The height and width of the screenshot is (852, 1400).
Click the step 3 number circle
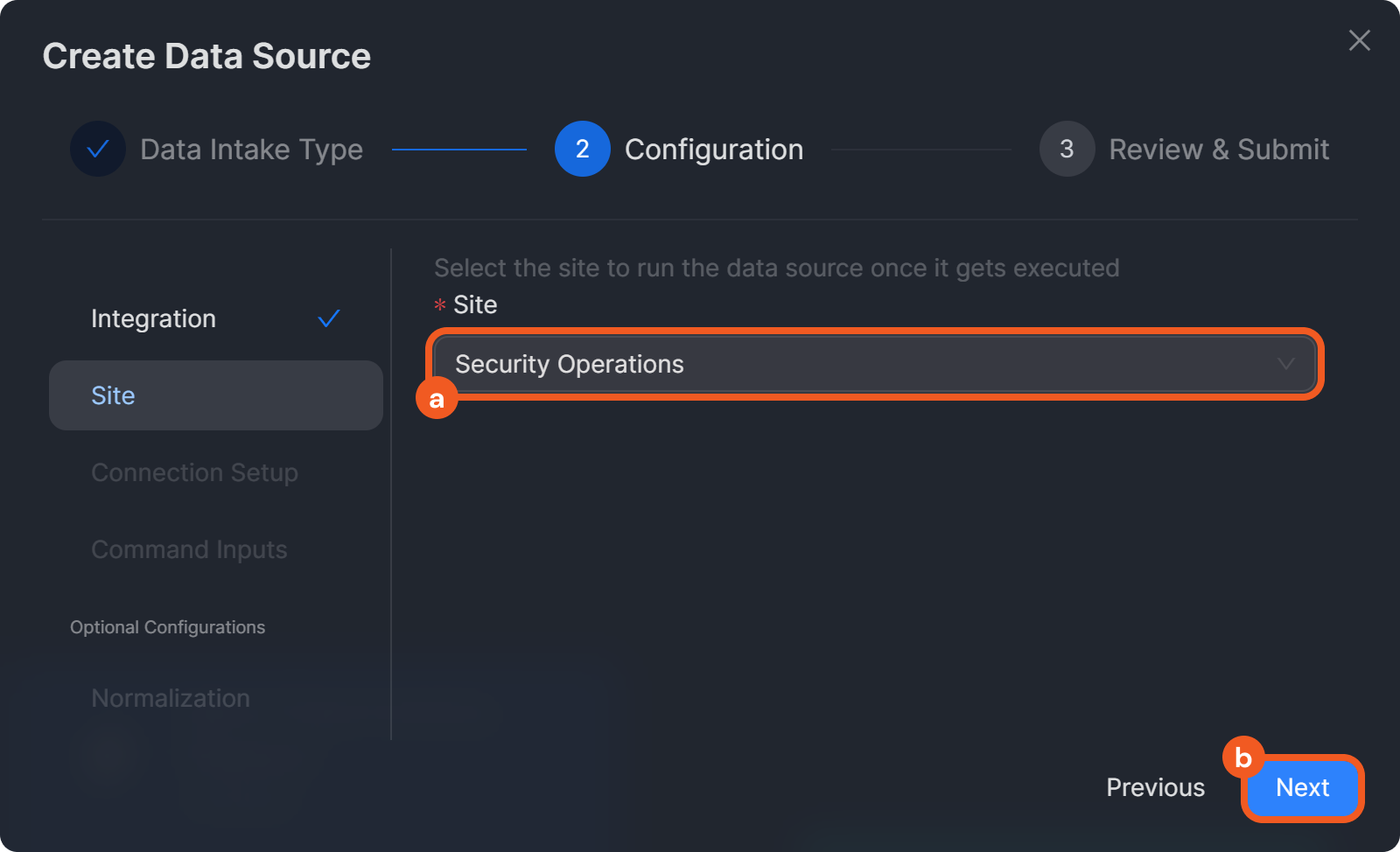pos(1067,149)
